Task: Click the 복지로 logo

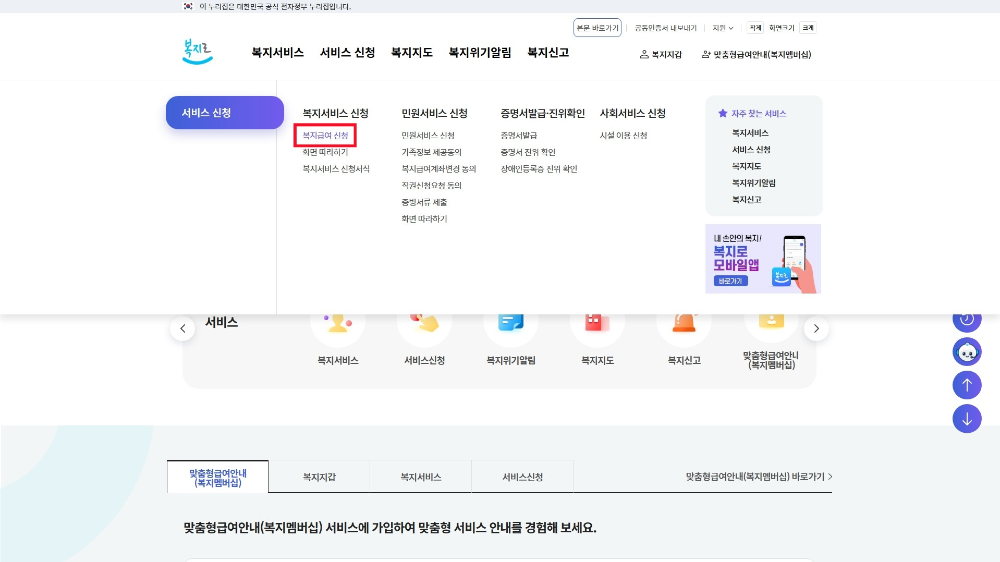Action: (197, 52)
